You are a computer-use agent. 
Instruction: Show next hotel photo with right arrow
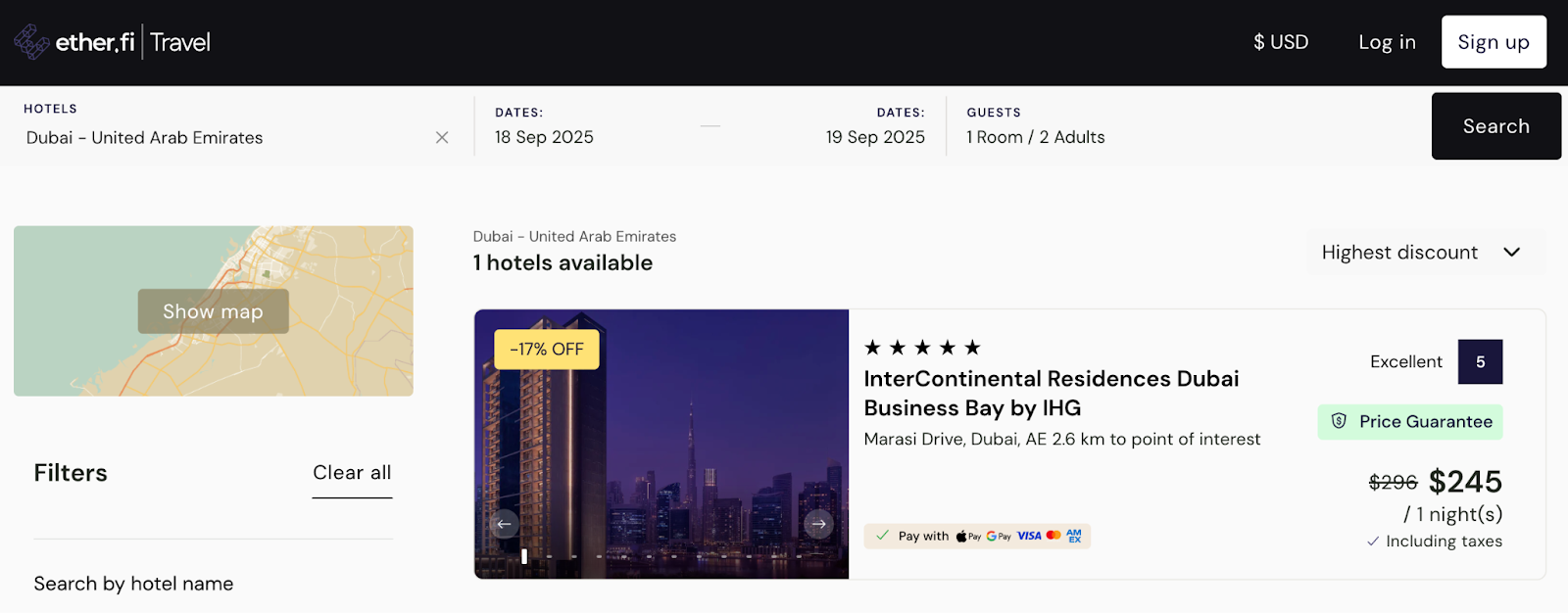[818, 524]
